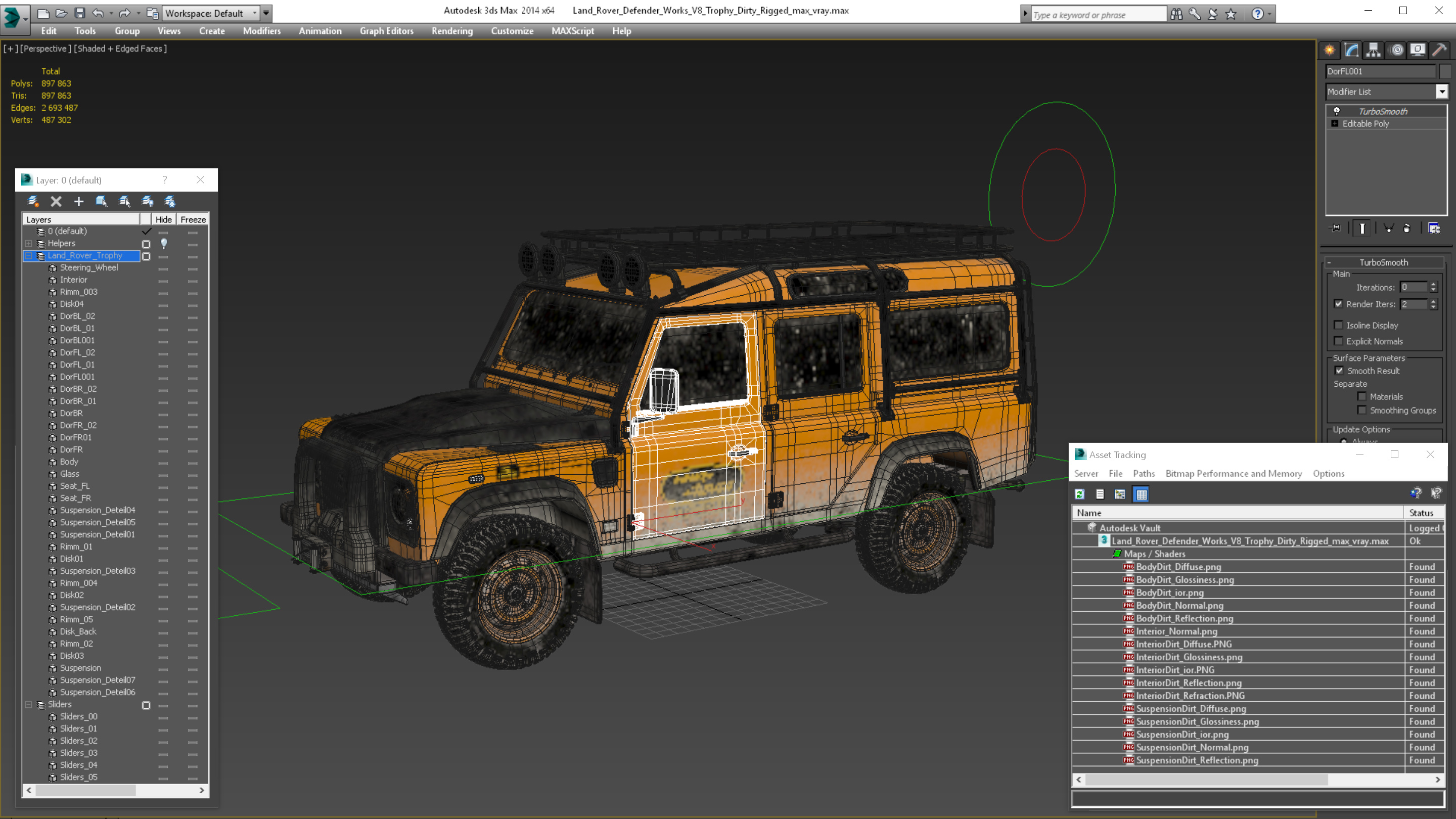Click Status column header in Asset Tracking

[1424, 513]
